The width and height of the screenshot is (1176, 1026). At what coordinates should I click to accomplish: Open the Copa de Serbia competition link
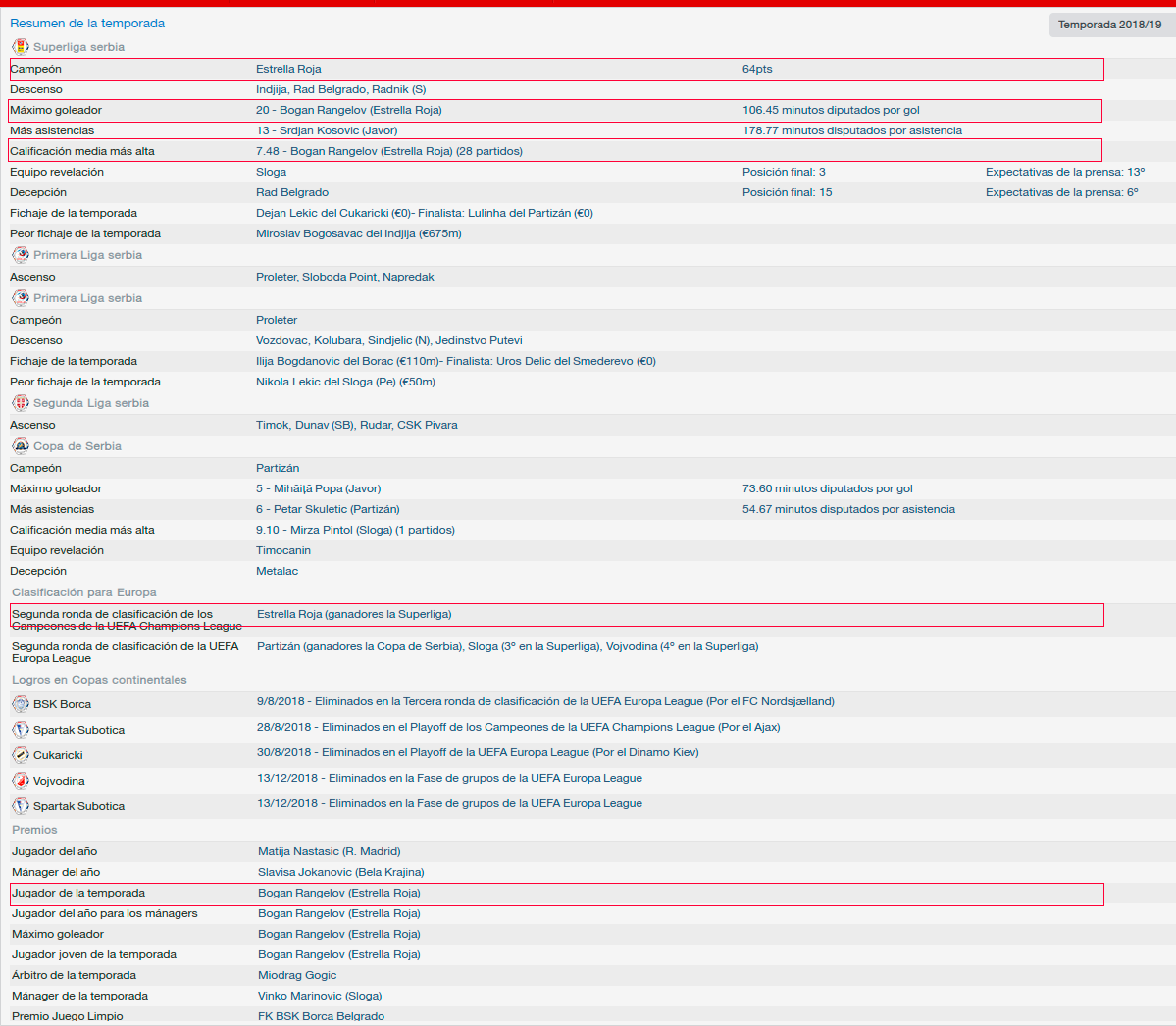point(77,446)
